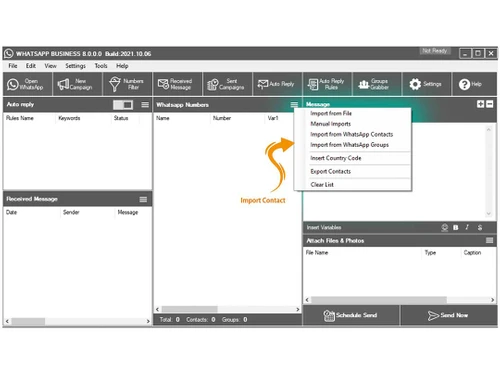Open the Numbers Filter tool
The width and height of the screenshot is (500, 375).
127,84
